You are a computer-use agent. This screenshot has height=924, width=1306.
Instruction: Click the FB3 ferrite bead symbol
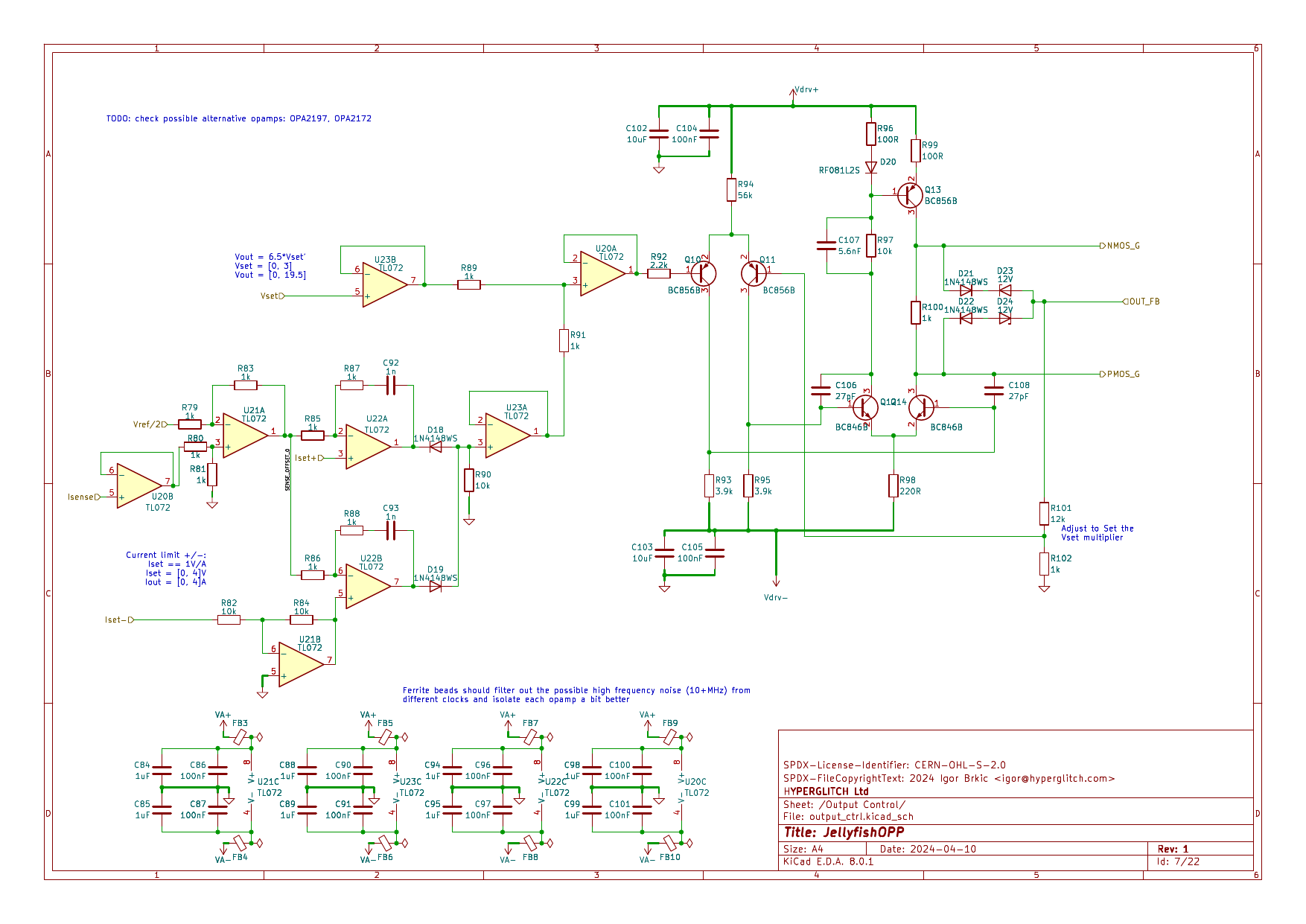tap(240, 737)
